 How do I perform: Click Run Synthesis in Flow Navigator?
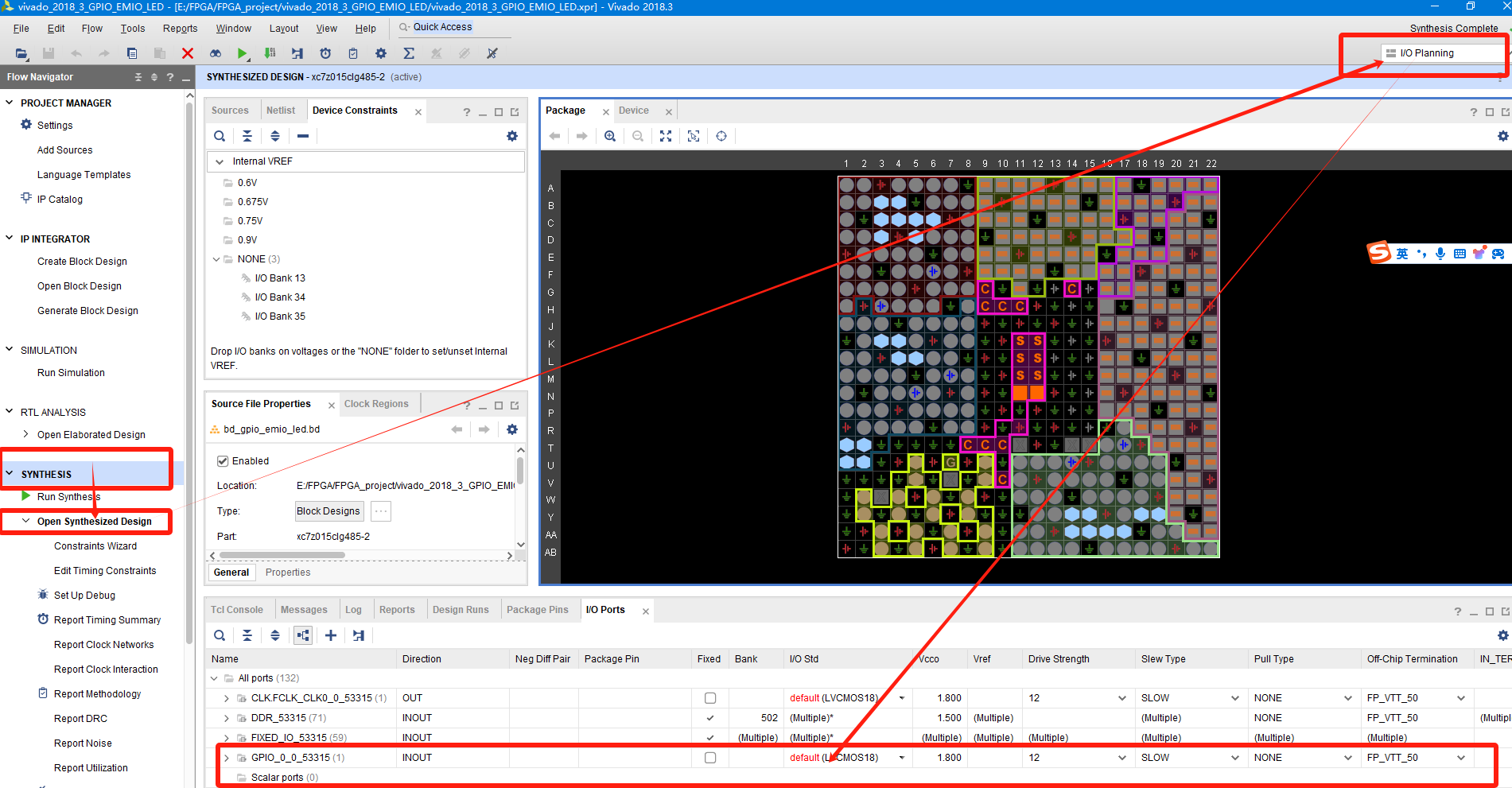click(69, 497)
